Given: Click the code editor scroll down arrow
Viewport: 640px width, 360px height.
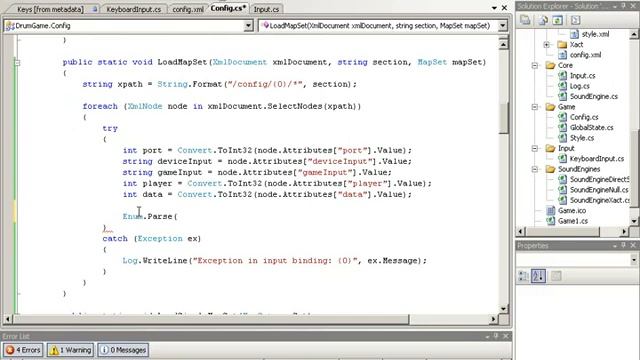Looking at the screenshot, I should [x=504, y=309].
